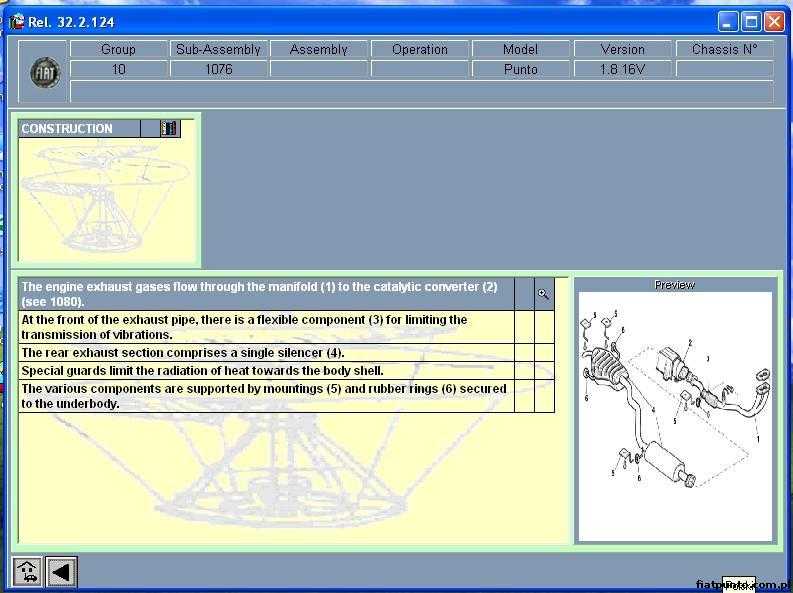Click the home car icon button
The width and height of the screenshot is (793, 593).
coord(27,572)
